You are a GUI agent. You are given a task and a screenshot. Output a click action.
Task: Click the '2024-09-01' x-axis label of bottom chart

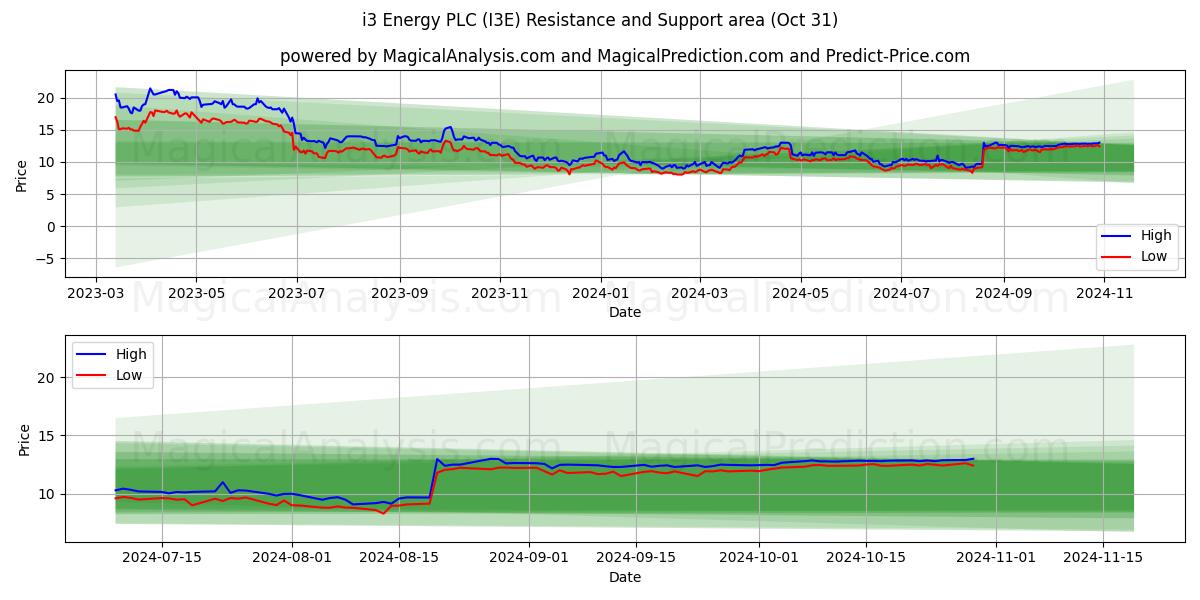click(x=529, y=559)
